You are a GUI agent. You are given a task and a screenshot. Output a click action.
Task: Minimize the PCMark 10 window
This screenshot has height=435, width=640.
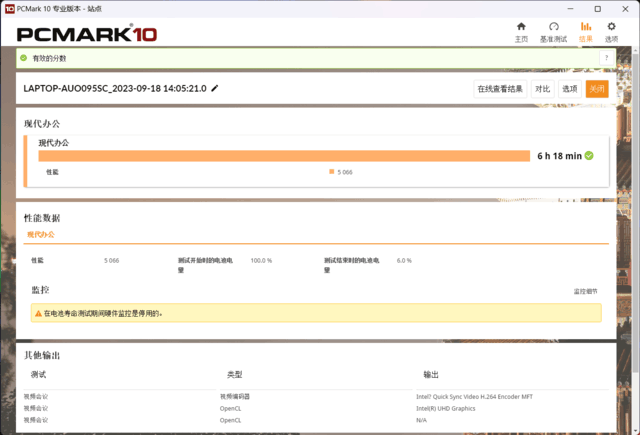point(570,9)
